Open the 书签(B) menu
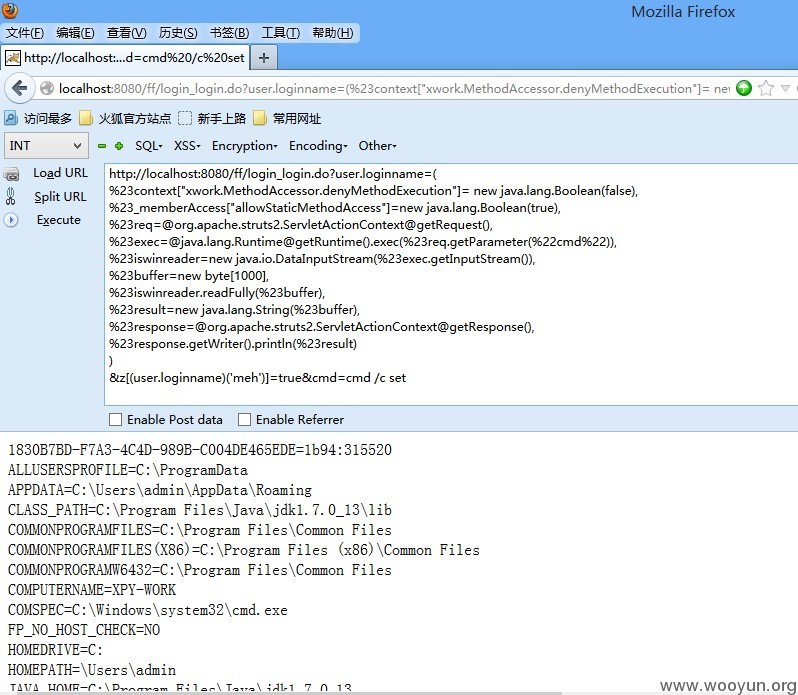Image resolution: width=798 pixels, height=695 pixels. (230, 33)
